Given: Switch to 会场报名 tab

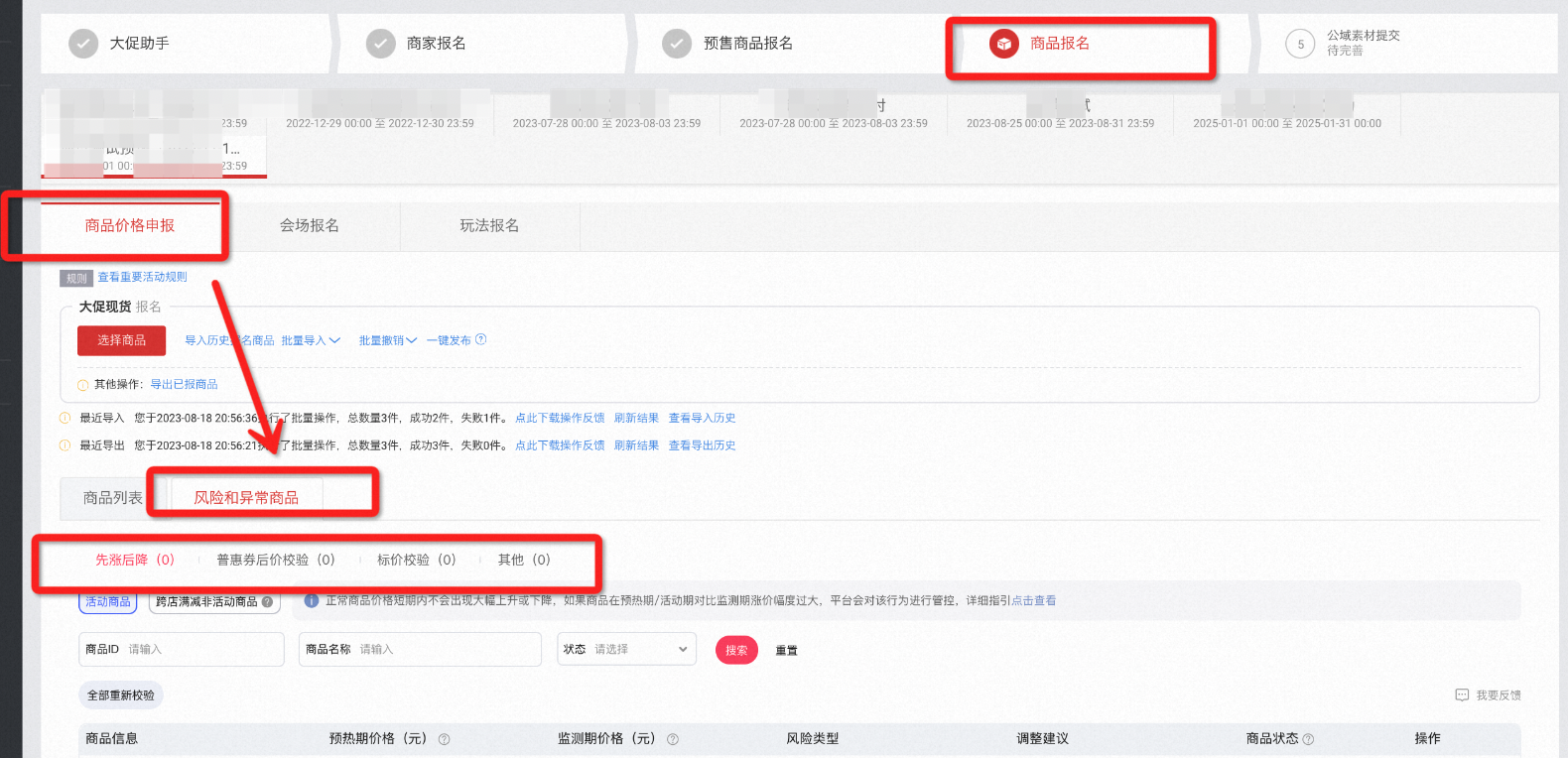Looking at the screenshot, I should (310, 226).
